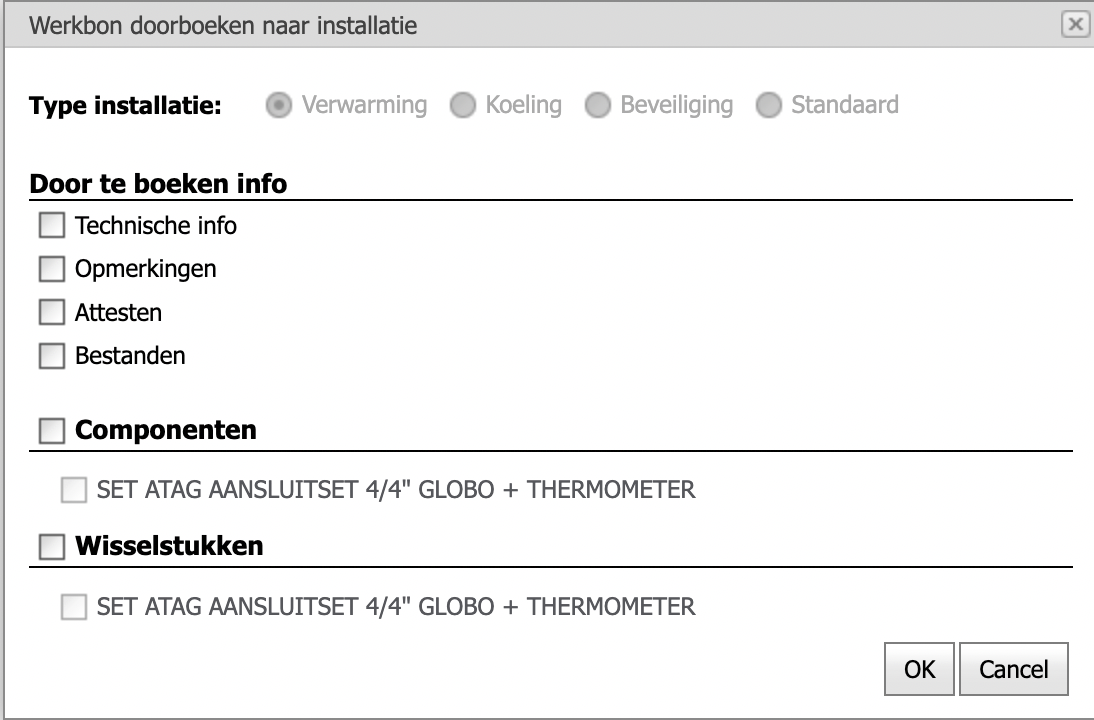Check the Attesten option
The image size is (1094, 720).
tap(52, 312)
